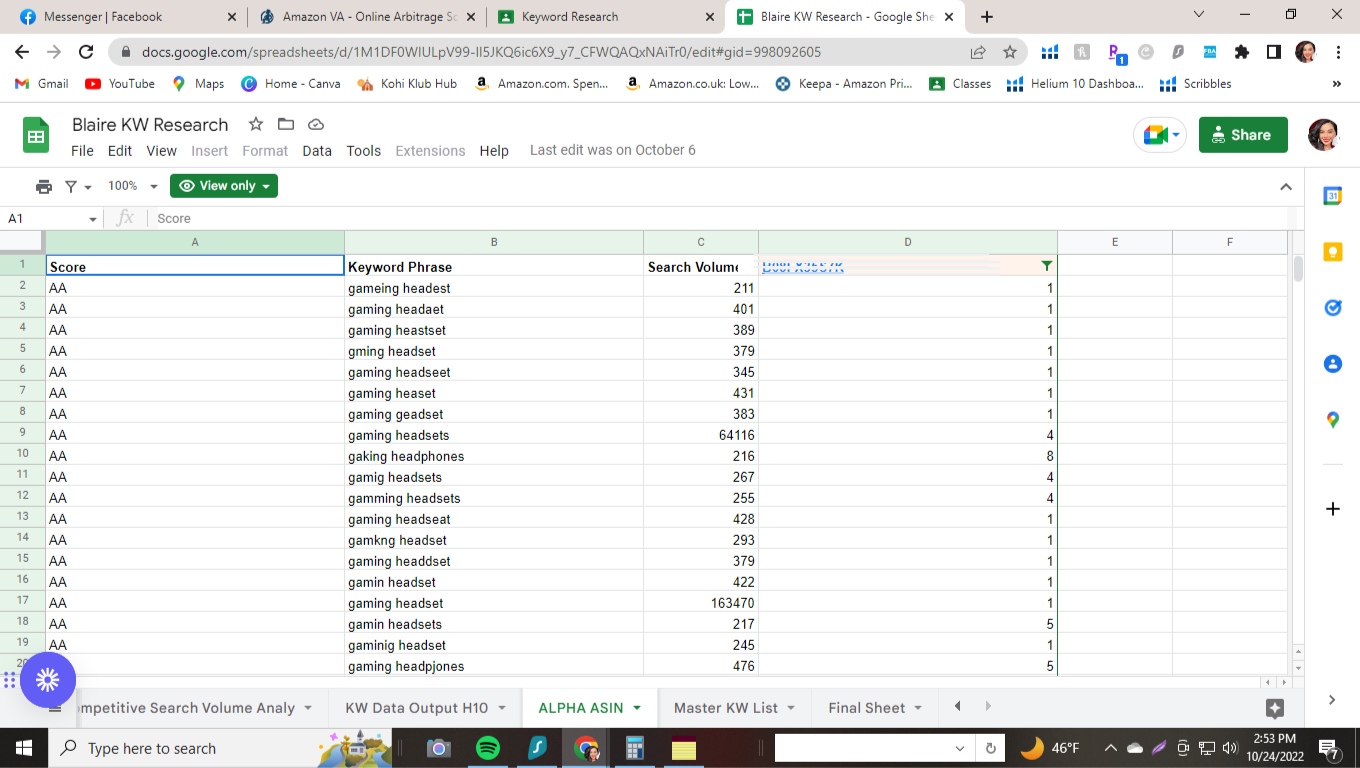Click the get add-ons plus icon
Image resolution: width=1360 pixels, height=768 pixels.
coord(1332,509)
